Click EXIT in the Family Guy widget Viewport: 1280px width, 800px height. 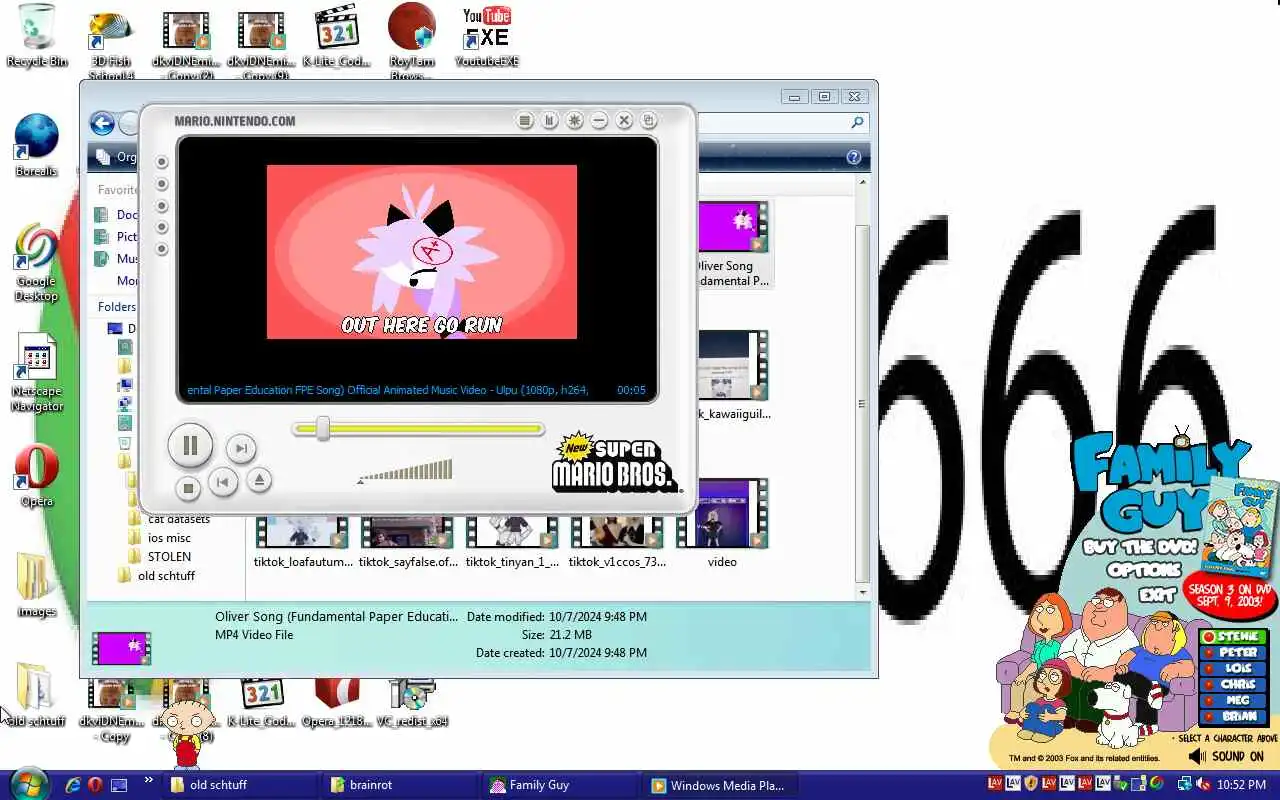point(1158,594)
